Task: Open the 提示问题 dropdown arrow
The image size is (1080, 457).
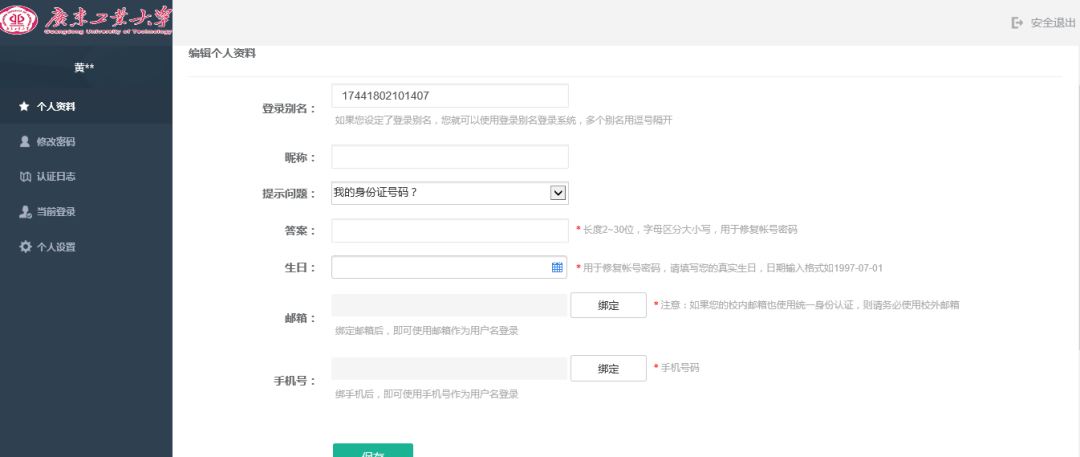Action: pyautogui.click(x=558, y=193)
